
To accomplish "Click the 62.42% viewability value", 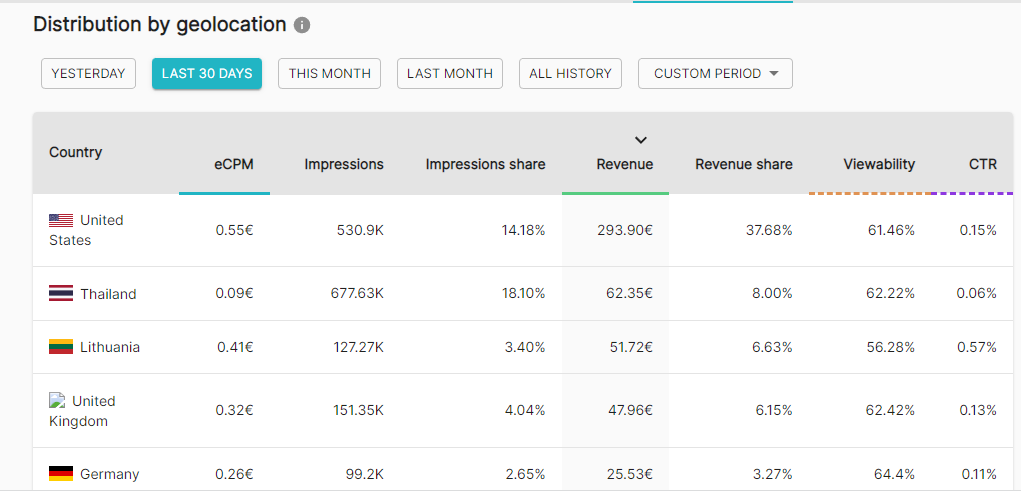I will coord(890,411).
